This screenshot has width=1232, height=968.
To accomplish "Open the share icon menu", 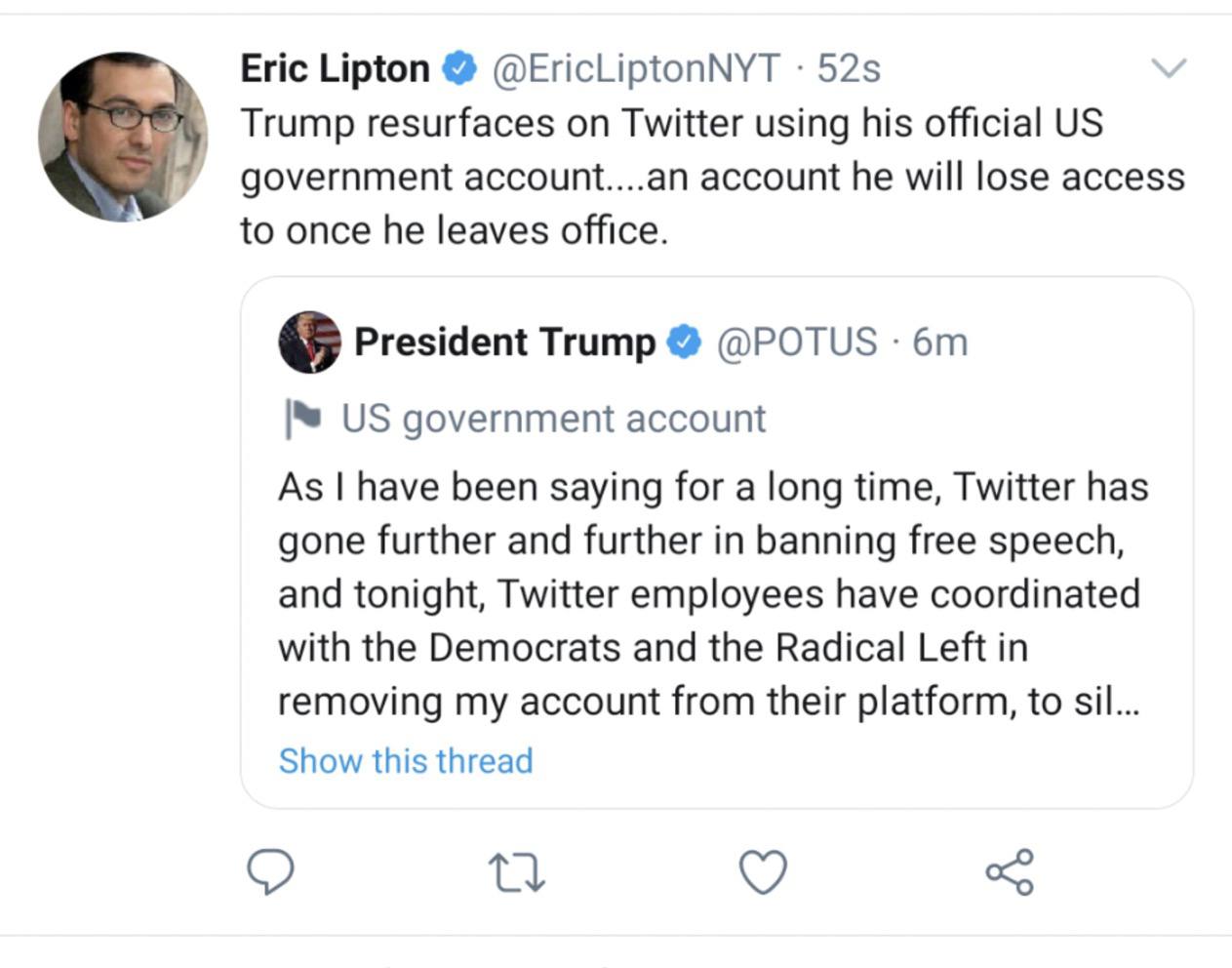I will [1010, 871].
